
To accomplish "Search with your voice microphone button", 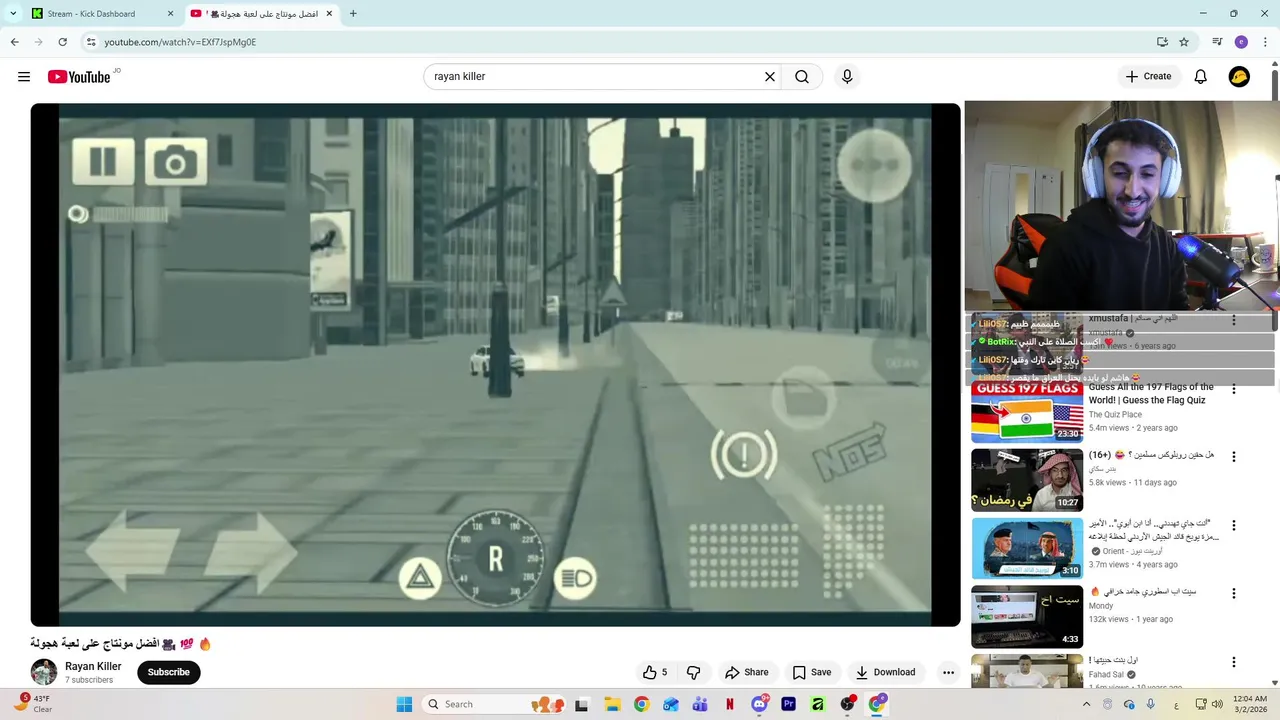I will coord(847,77).
